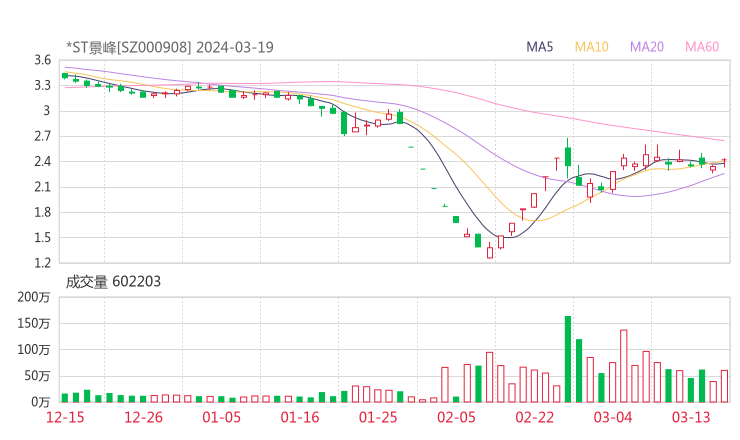The height and width of the screenshot is (440, 740).
Task: Select the 1.8 price axis label
Action: (42, 212)
